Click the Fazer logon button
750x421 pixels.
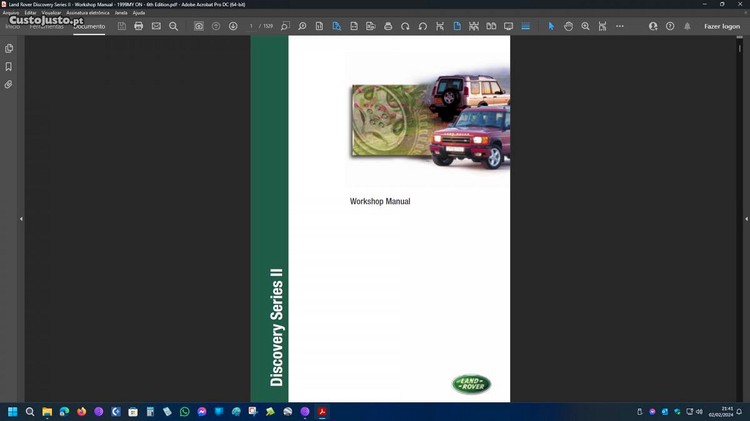721,26
